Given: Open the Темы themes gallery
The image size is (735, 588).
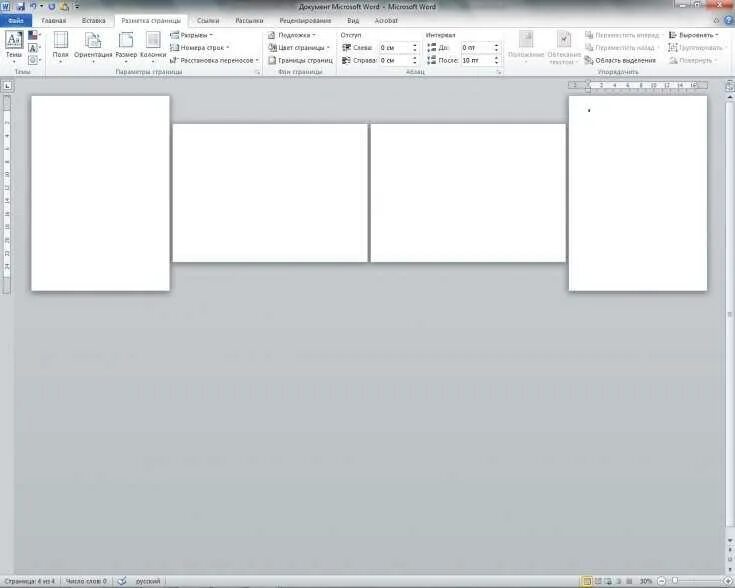Looking at the screenshot, I should tap(14, 47).
